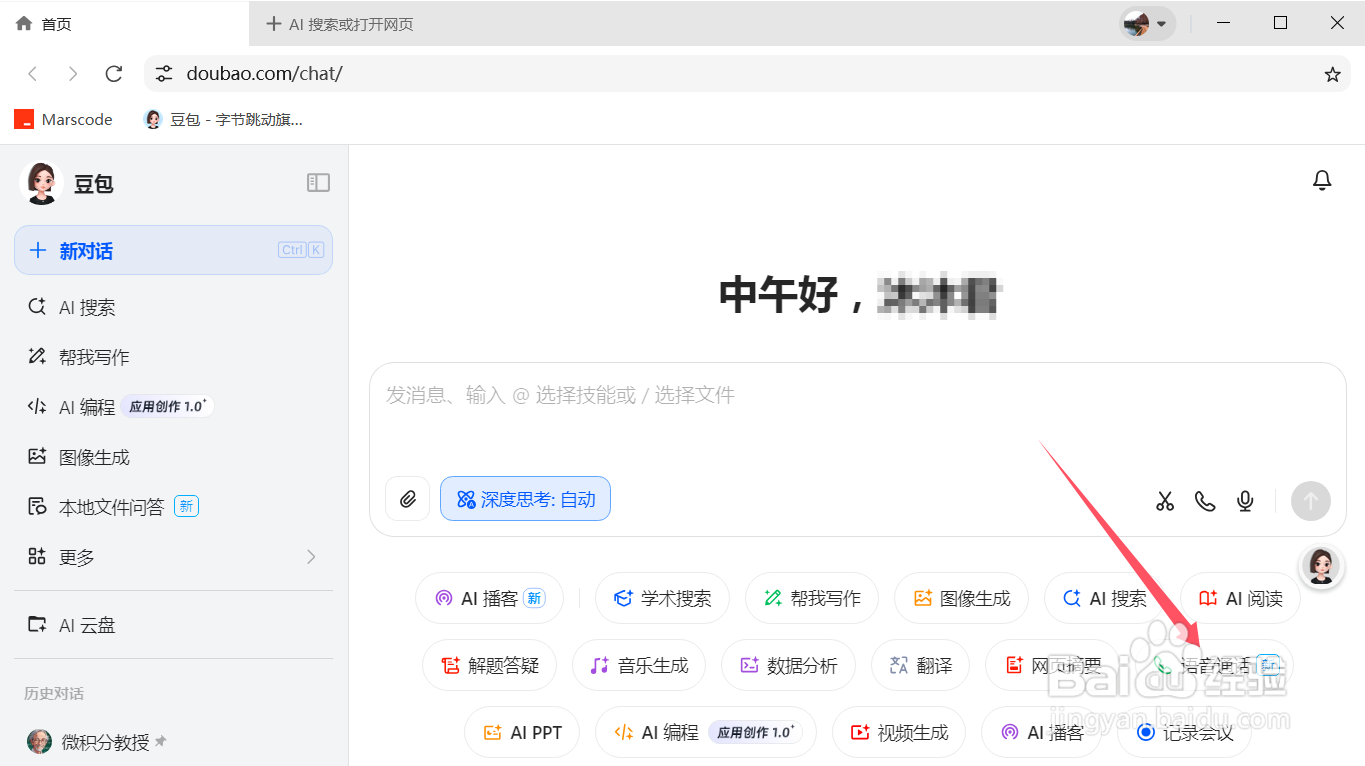Viewport: 1365px width, 766px height.
Task: Select the AI 阅读 skill chip
Action: [1240, 598]
